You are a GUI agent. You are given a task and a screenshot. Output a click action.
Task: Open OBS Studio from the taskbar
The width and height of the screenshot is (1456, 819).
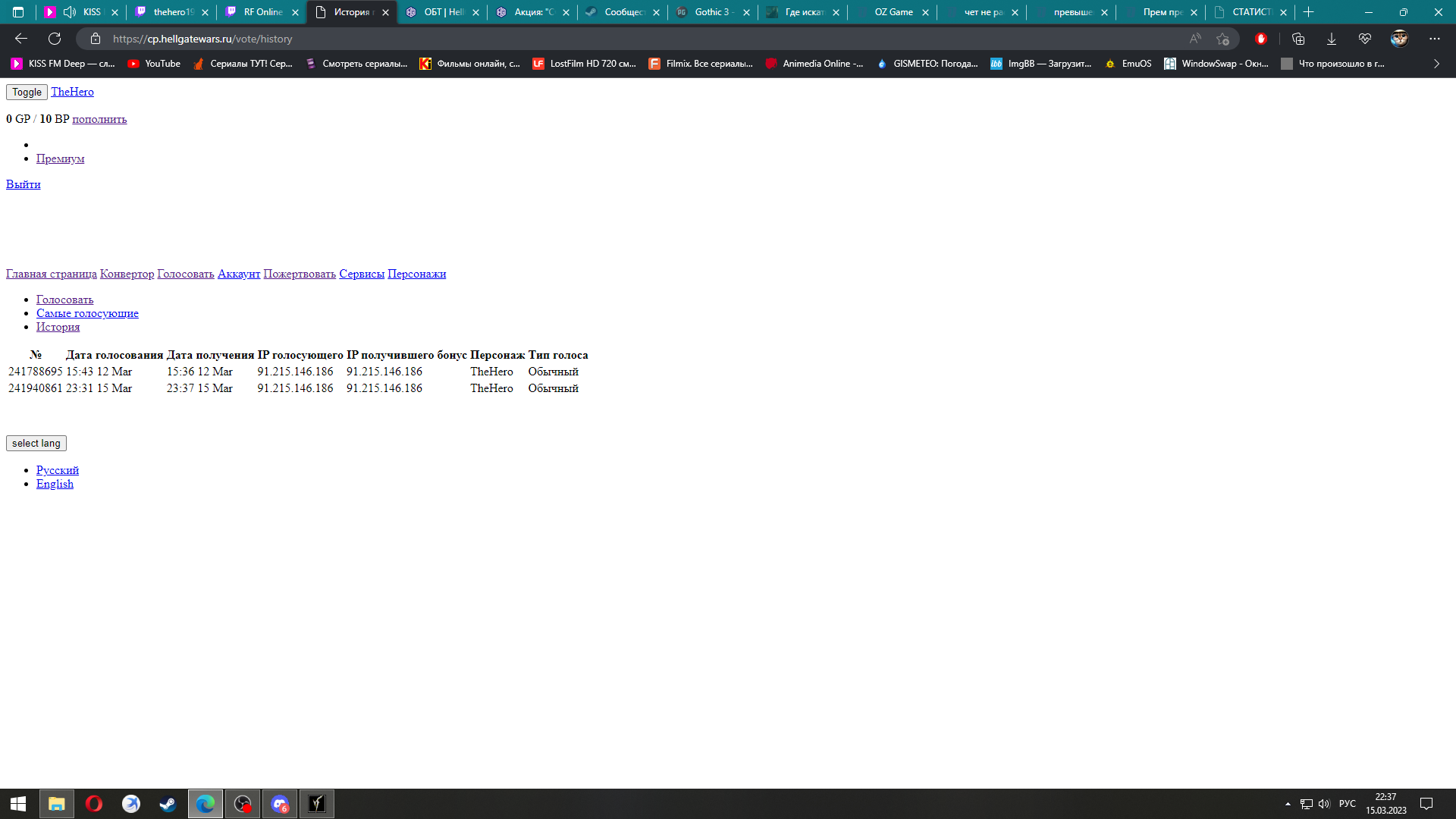point(243,804)
